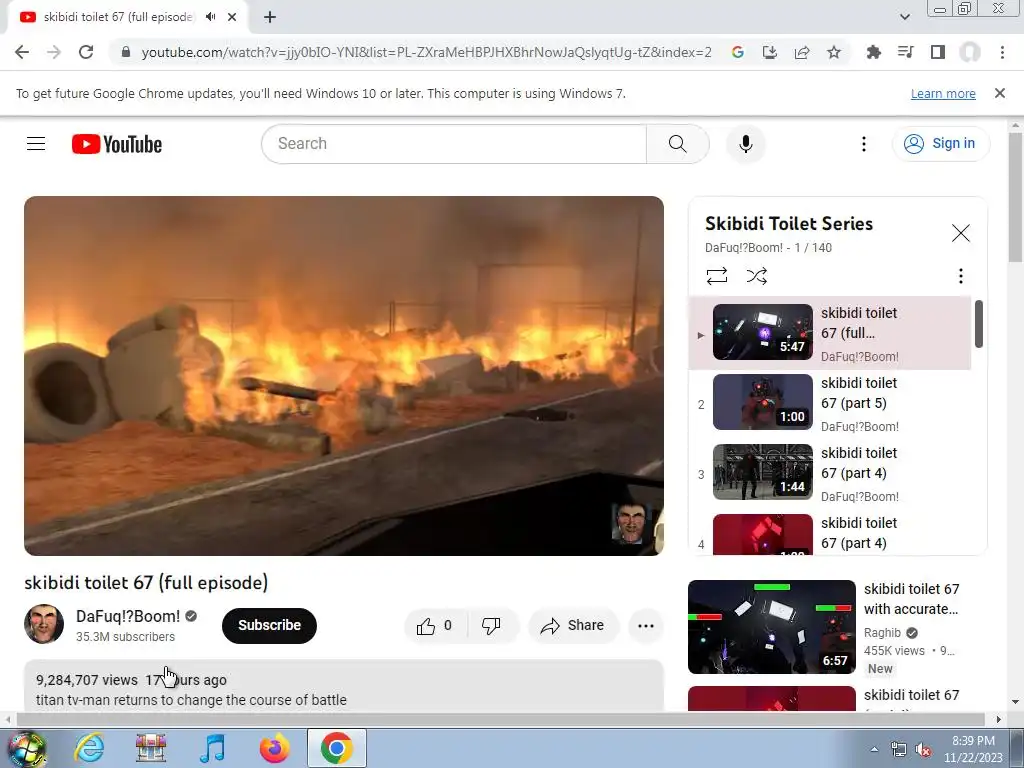Open Skibidi Toilet Series playlist title
Viewport: 1024px width, 768px height.
click(788, 223)
